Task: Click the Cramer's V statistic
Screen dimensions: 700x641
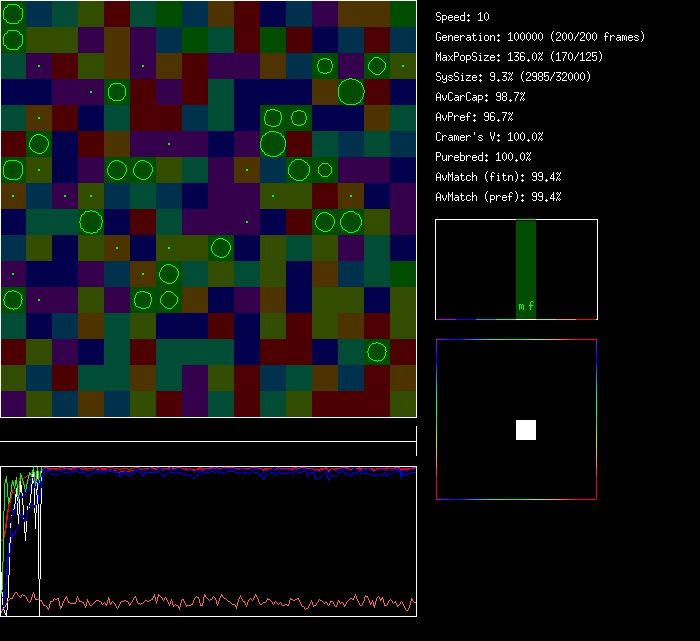Action: tap(489, 137)
